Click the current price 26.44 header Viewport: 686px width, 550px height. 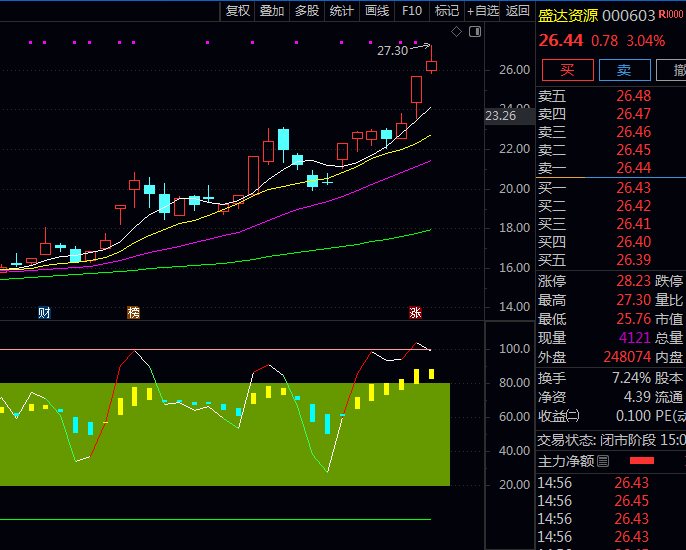561,41
